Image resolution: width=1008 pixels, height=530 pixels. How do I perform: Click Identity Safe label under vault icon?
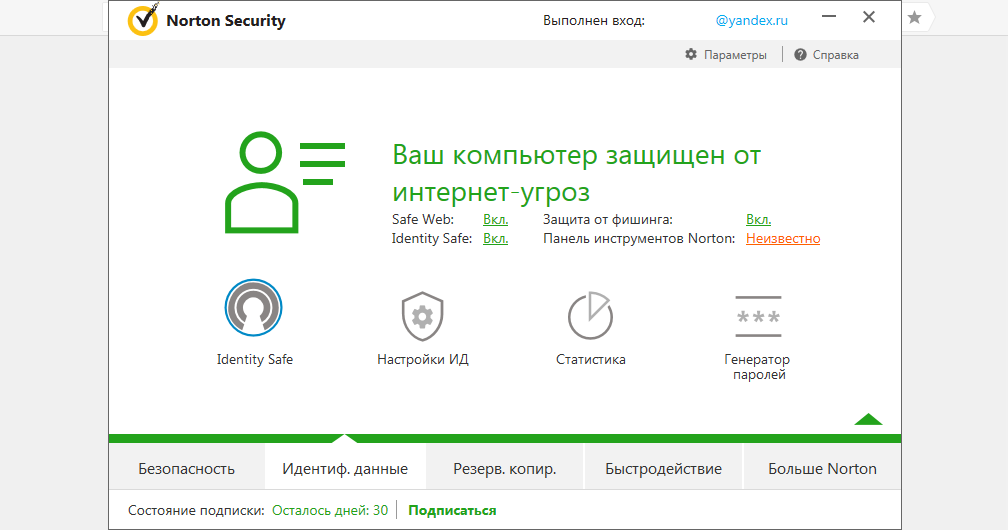tap(255, 360)
